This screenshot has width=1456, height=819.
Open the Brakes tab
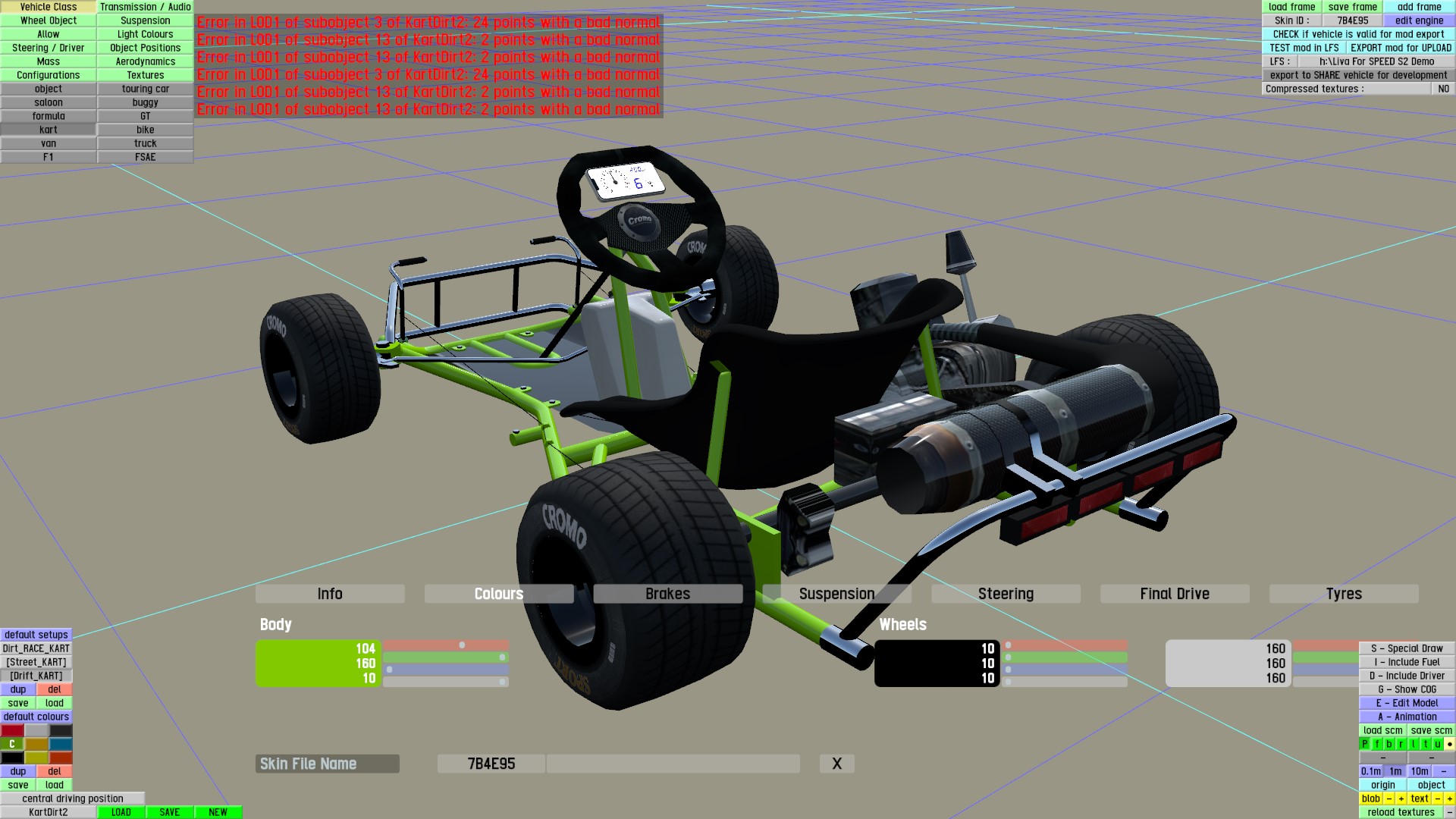click(x=667, y=594)
